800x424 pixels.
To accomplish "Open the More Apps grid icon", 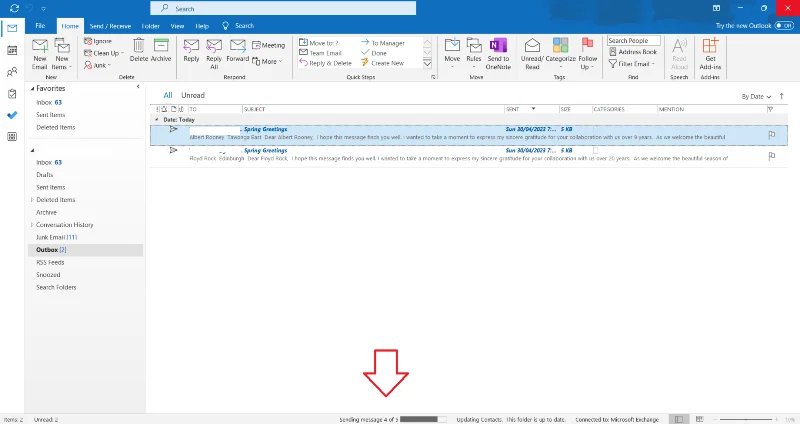I will pyautogui.click(x=12, y=137).
